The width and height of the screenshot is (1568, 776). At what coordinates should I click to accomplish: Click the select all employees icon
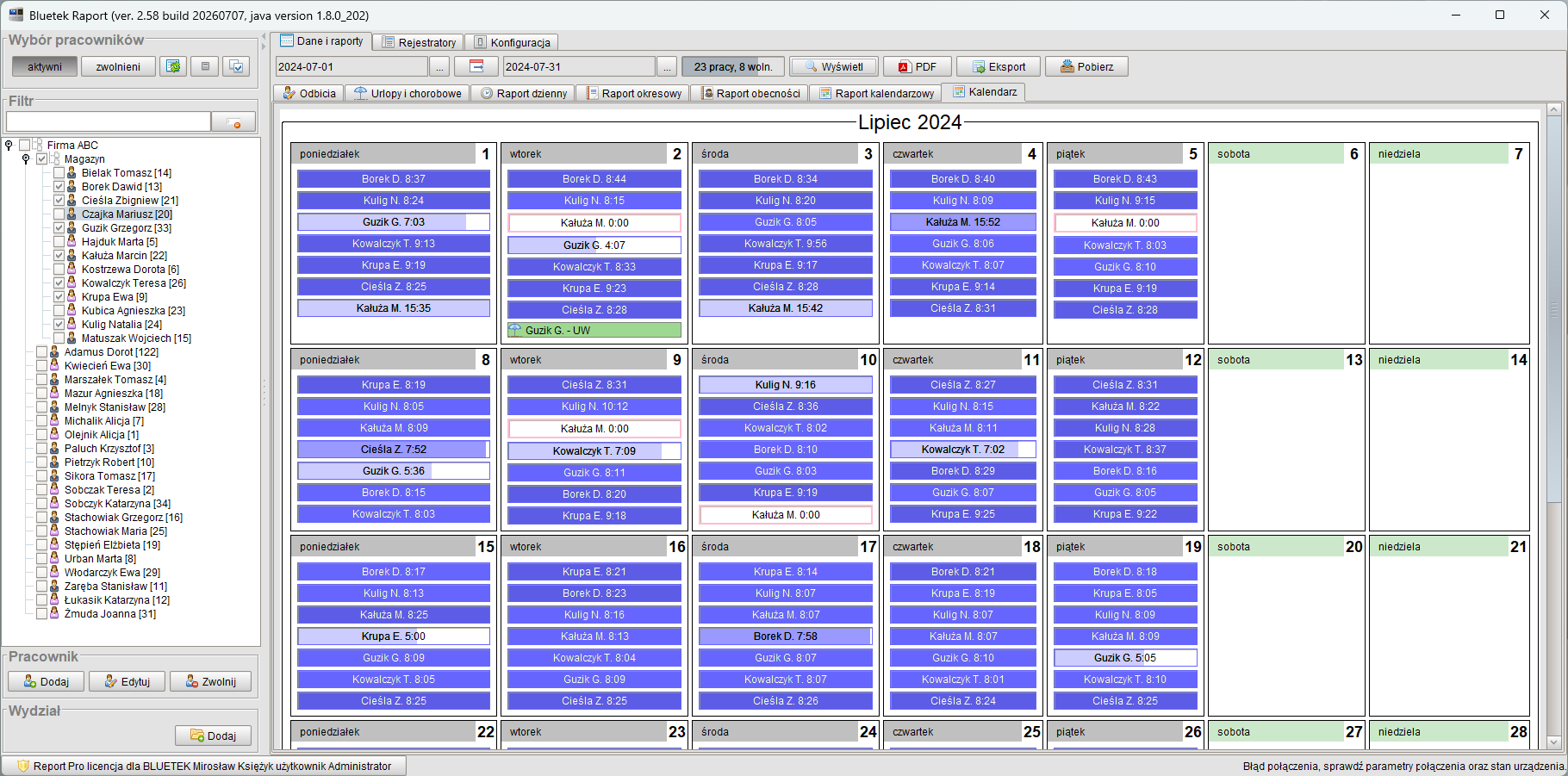click(x=236, y=66)
